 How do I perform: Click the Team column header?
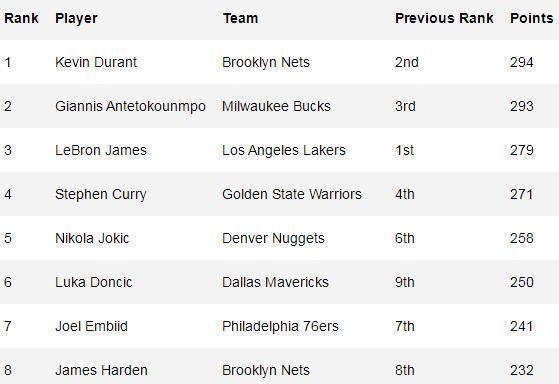tap(241, 18)
